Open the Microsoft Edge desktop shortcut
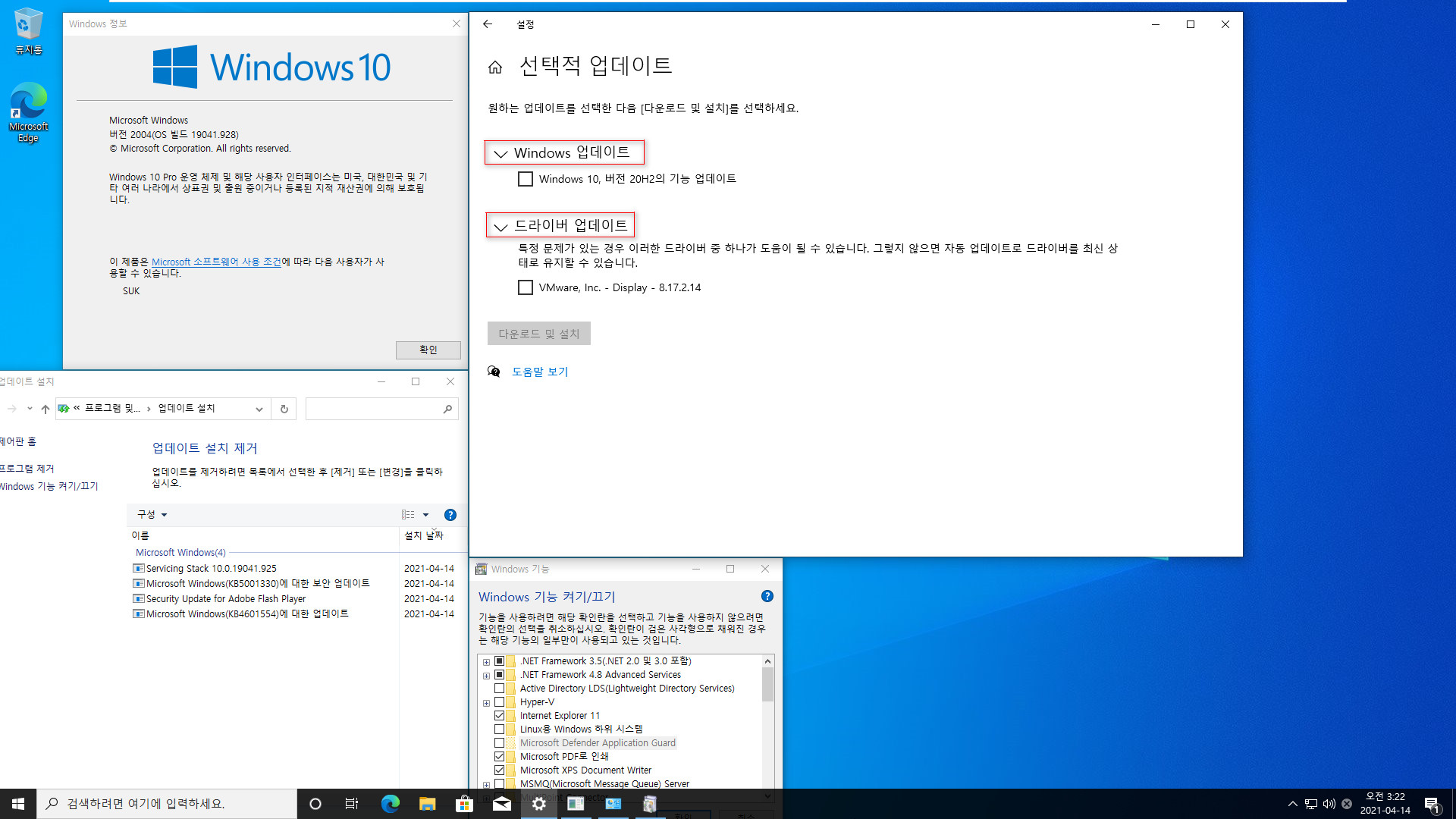The height and width of the screenshot is (819, 1456). pyautogui.click(x=28, y=112)
